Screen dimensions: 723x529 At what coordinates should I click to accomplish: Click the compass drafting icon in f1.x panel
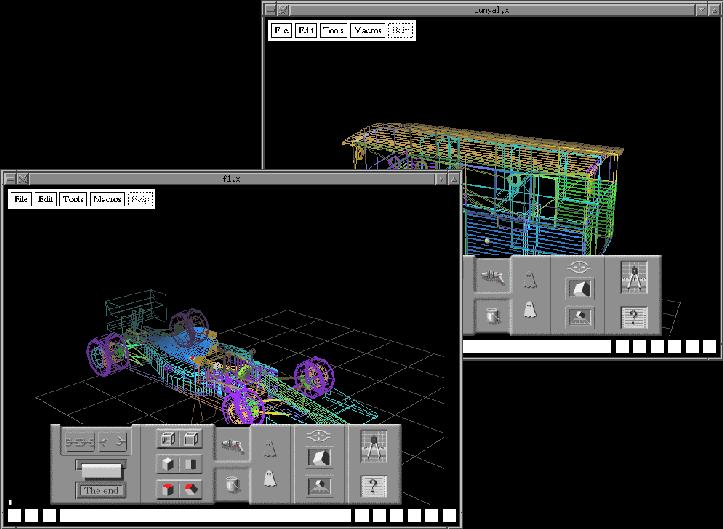pyautogui.click(x=375, y=446)
